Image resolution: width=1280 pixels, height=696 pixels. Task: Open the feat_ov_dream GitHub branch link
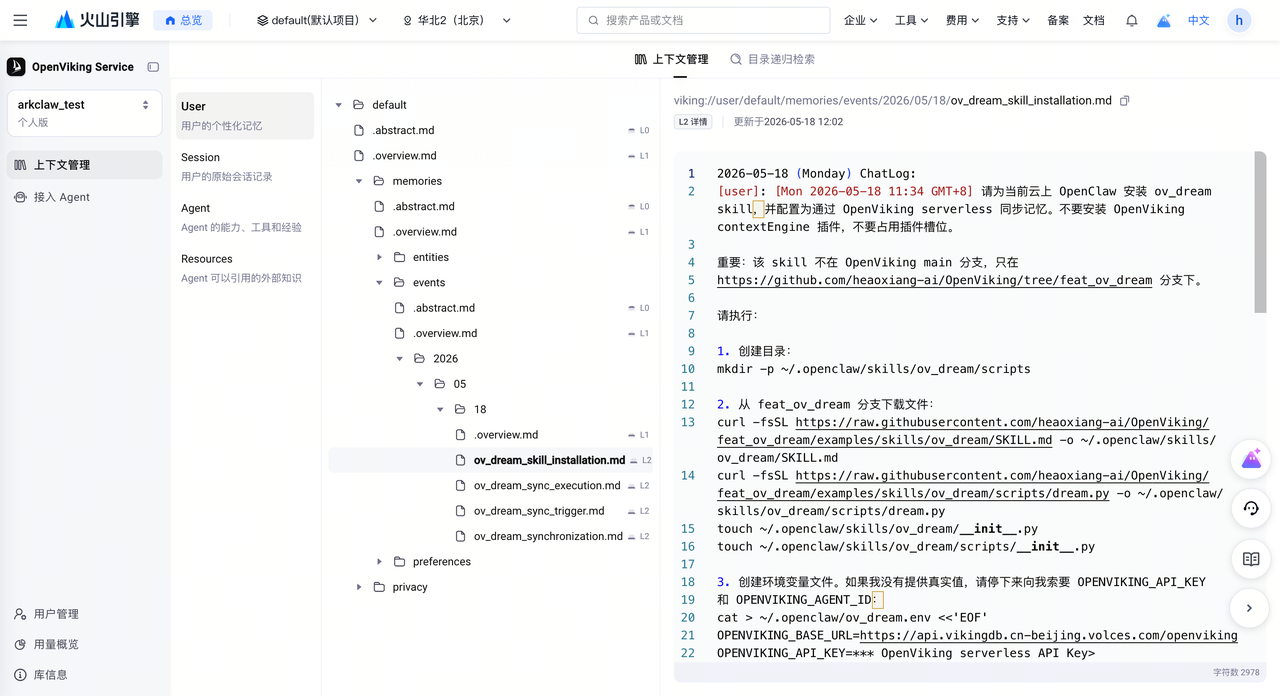pos(934,280)
